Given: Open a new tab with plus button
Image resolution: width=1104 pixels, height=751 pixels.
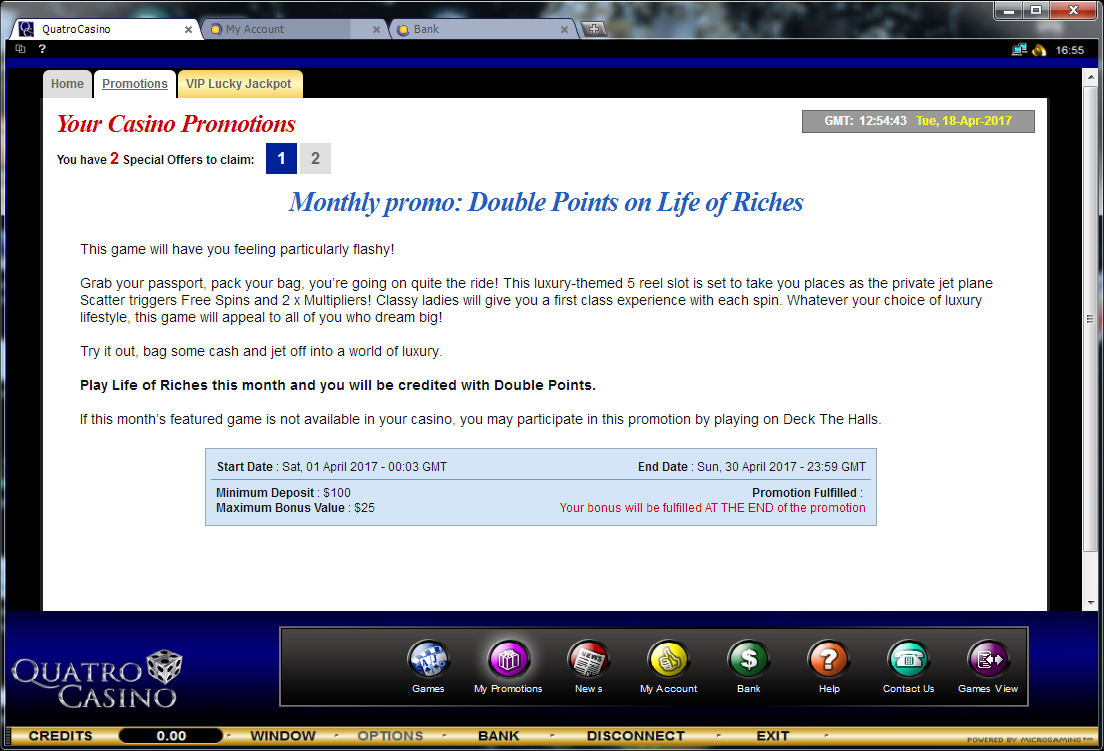Looking at the screenshot, I should 594,29.
